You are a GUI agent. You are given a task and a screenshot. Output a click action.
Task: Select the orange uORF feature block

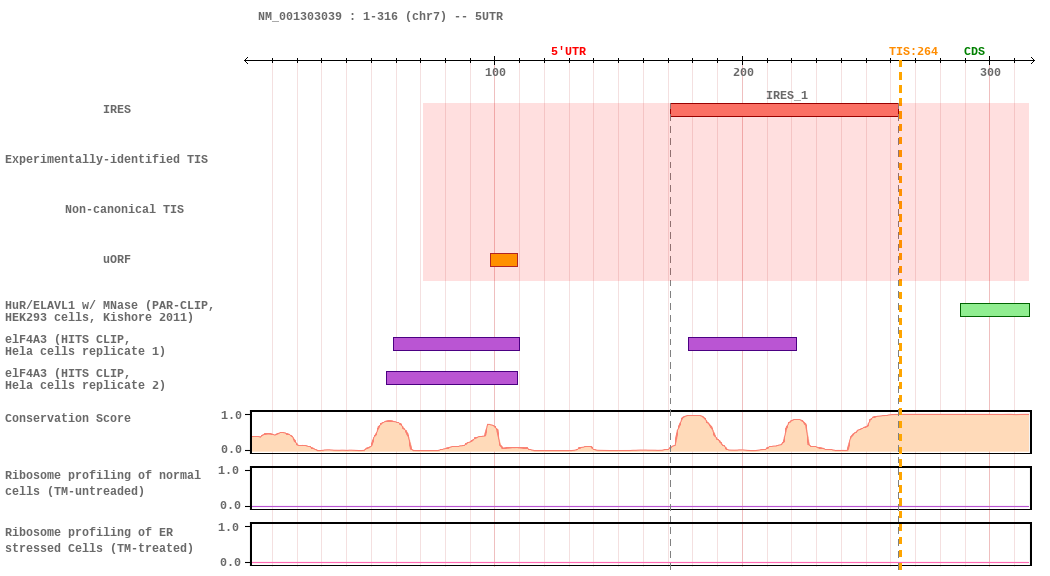click(x=504, y=260)
